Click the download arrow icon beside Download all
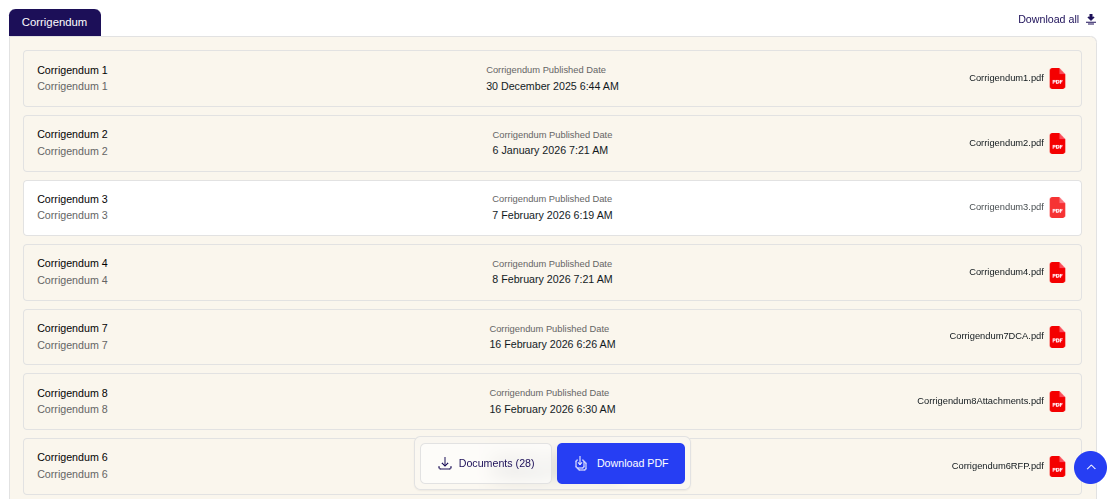 pos(1091,19)
